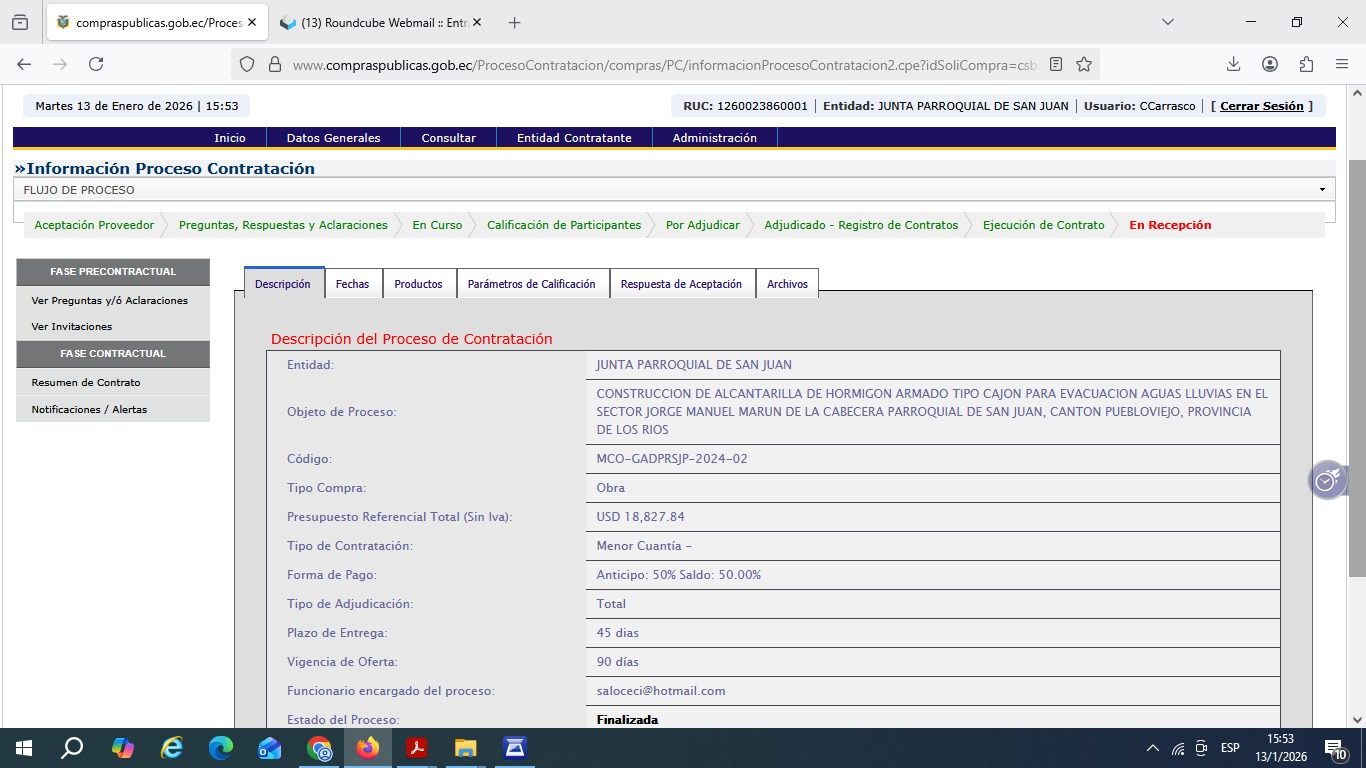Switch to the Fechas tab
Image resolution: width=1366 pixels, height=768 pixels.
pos(352,284)
